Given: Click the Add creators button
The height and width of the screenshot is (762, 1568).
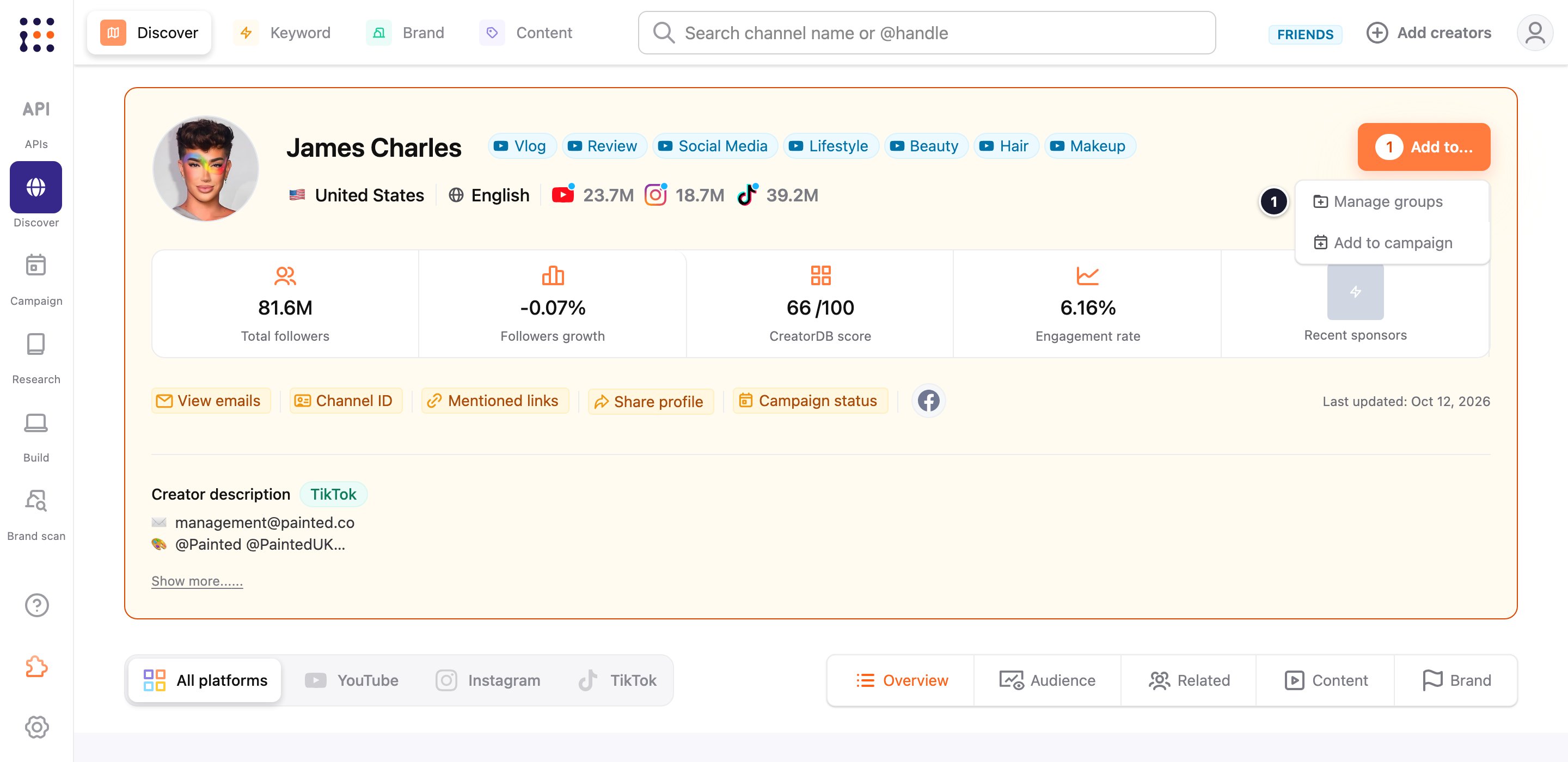Looking at the screenshot, I should click(1429, 32).
